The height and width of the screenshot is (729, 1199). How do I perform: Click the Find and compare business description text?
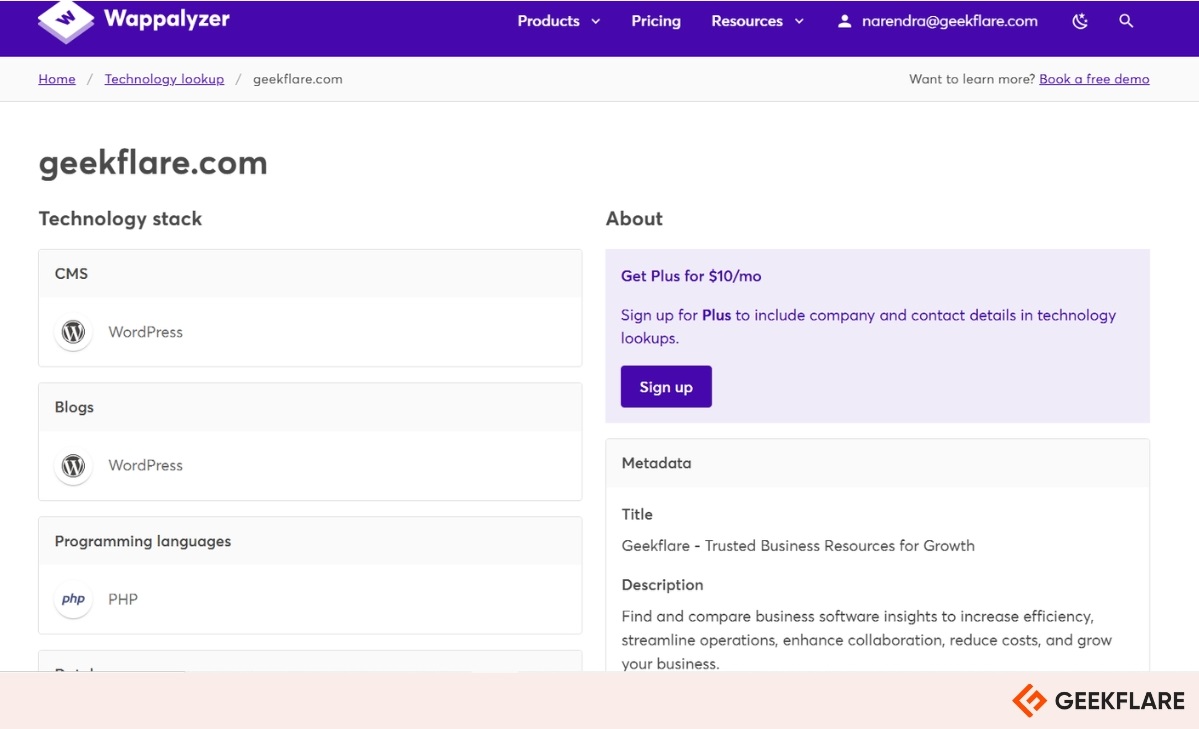(x=866, y=640)
